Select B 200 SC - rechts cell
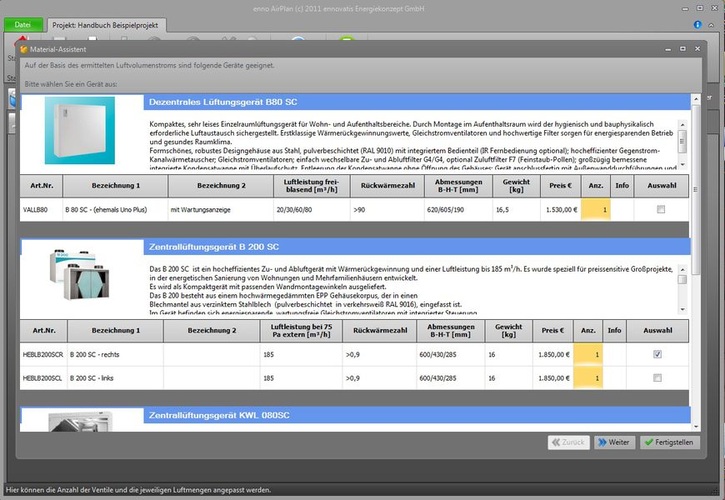This screenshot has width=725, height=500. tap(115, 354)
